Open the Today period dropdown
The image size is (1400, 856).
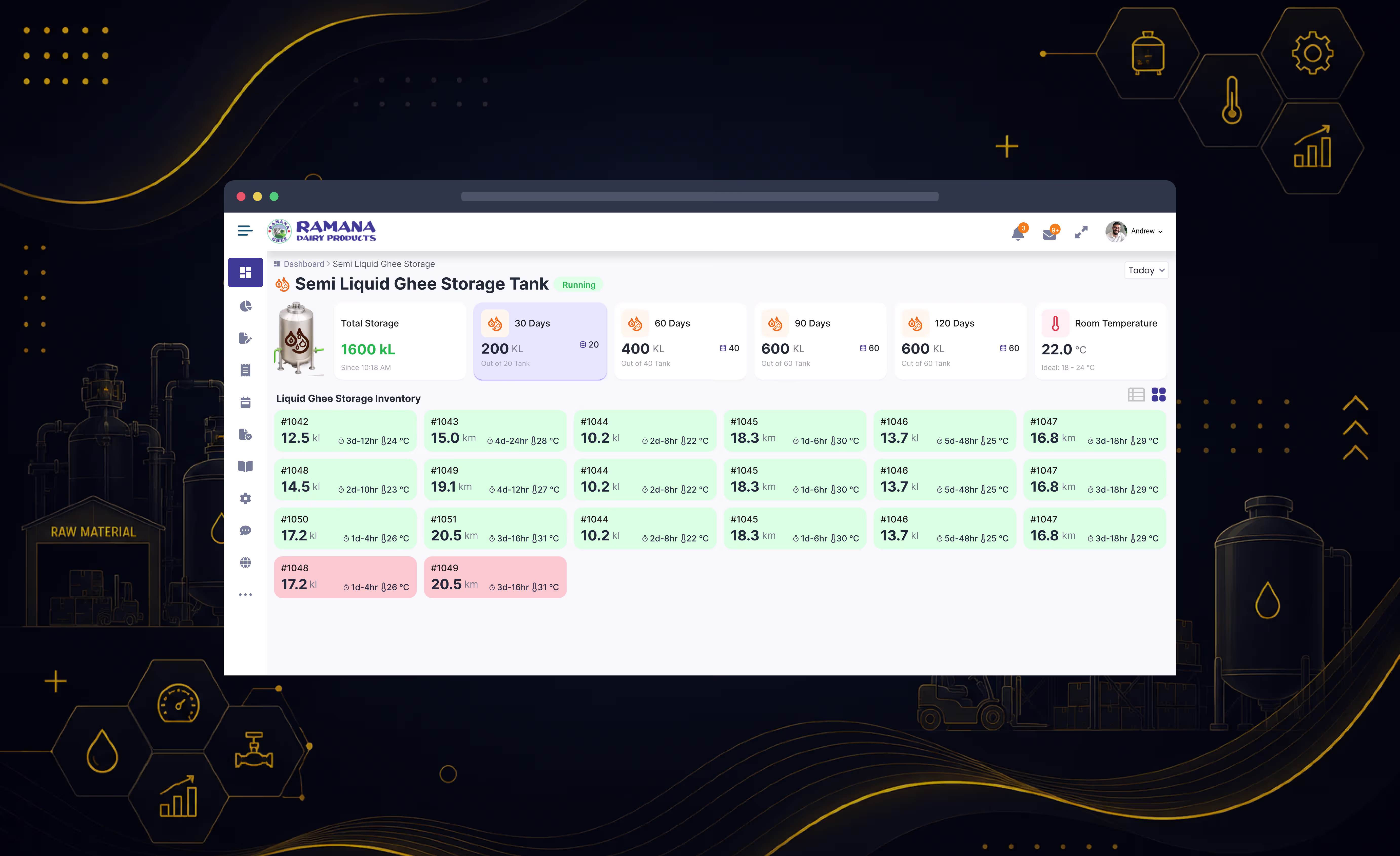click(1146, 270)
